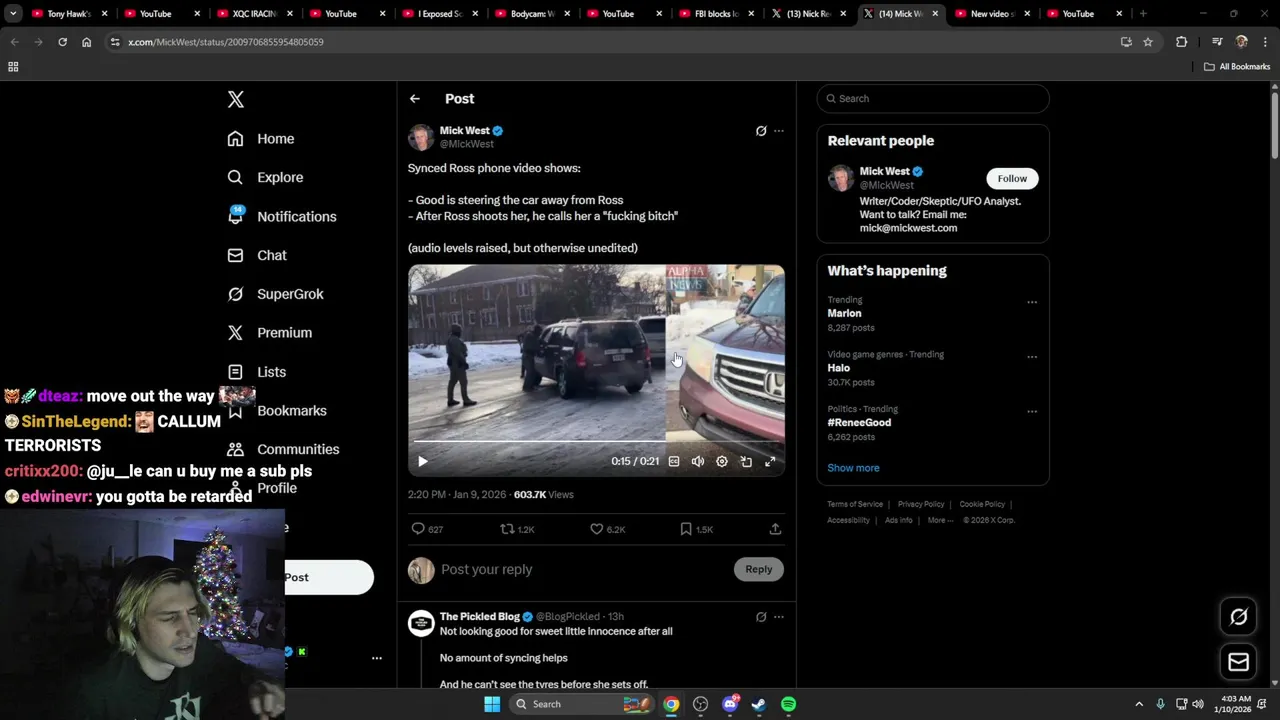Click the browser home button
The image size is (1280, 720).
click(86, 42)
